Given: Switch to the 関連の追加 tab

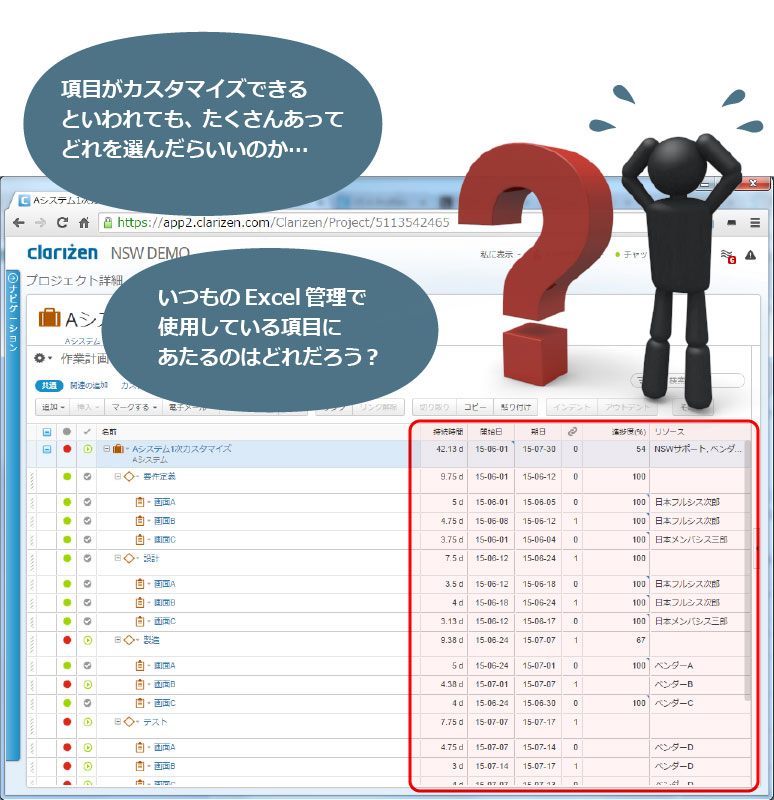Looking at the screenshot, I should coord(89,386).
